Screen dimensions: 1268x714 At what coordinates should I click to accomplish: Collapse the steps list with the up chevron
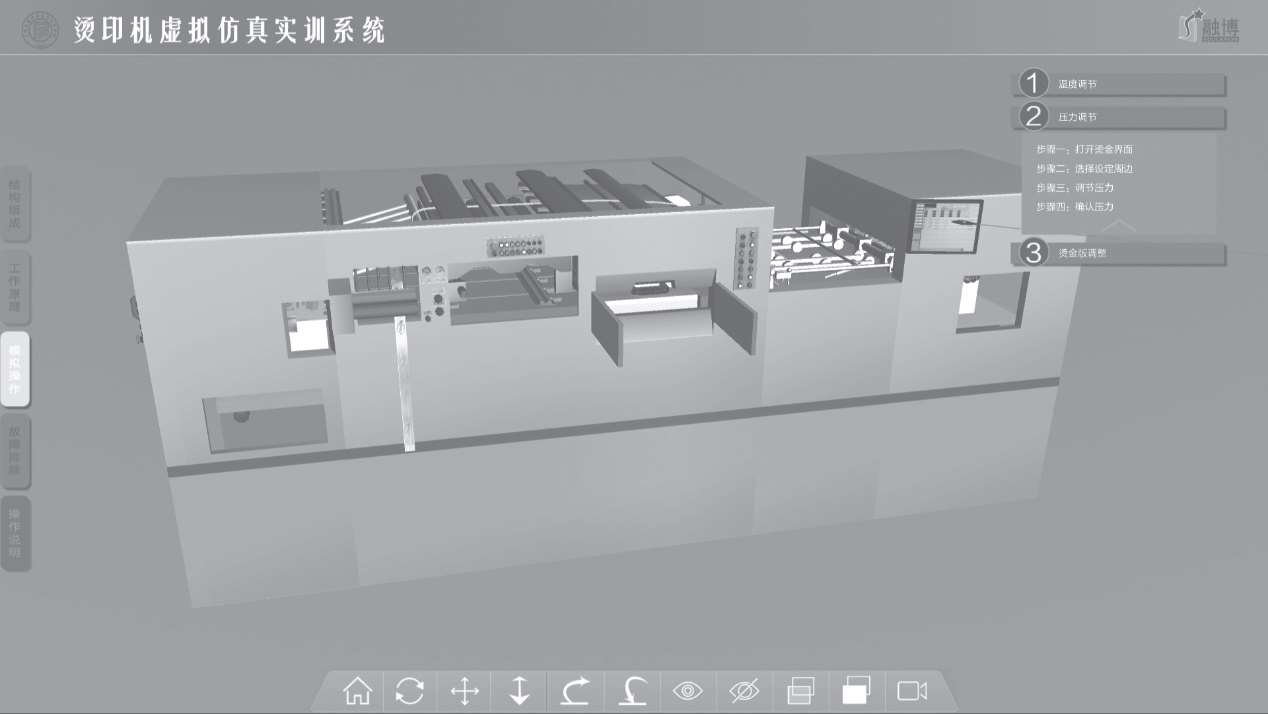point(1121,226)
